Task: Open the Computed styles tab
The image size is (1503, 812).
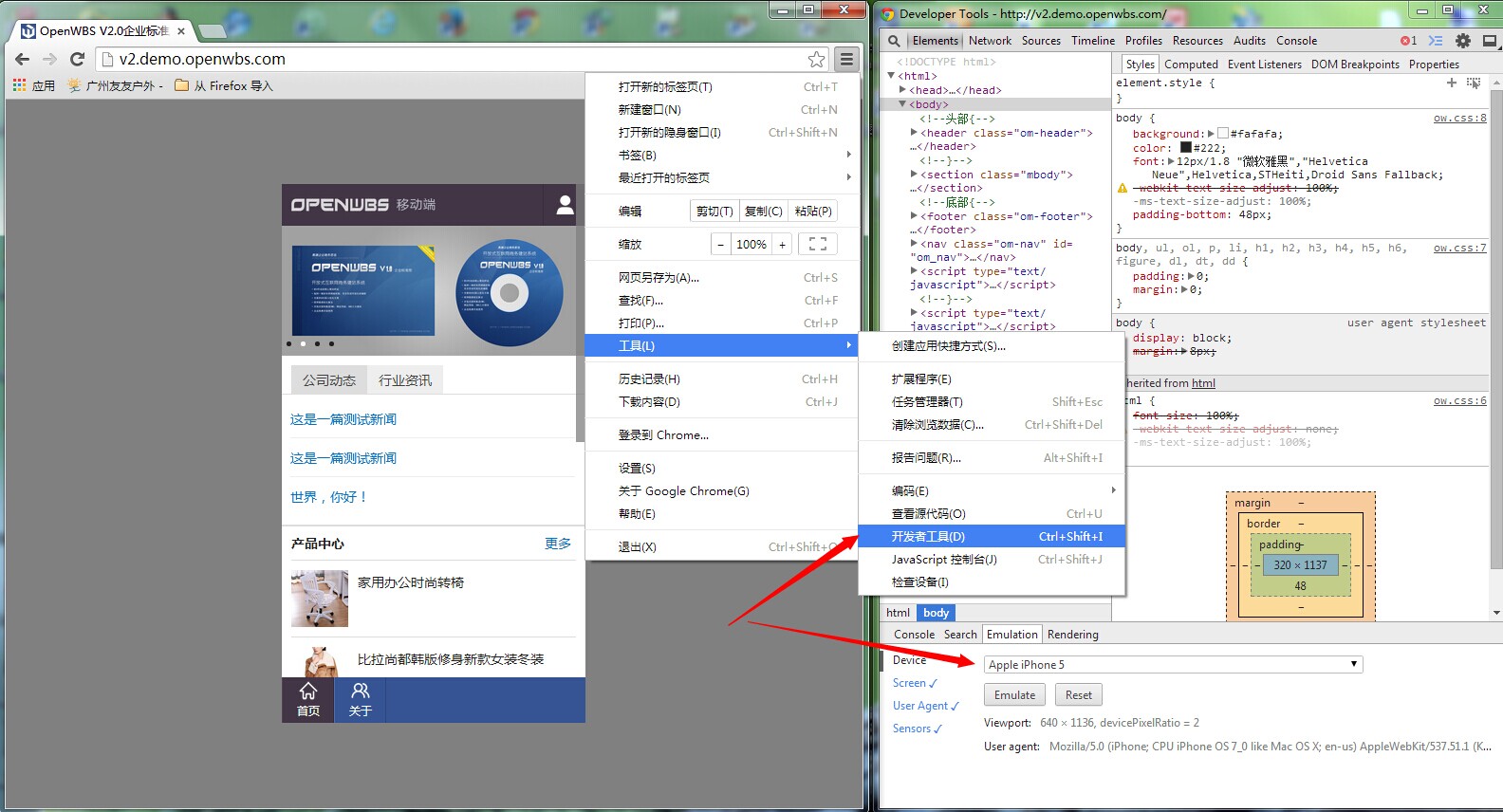Action: pyautogui.click(x=1190, y=65)
